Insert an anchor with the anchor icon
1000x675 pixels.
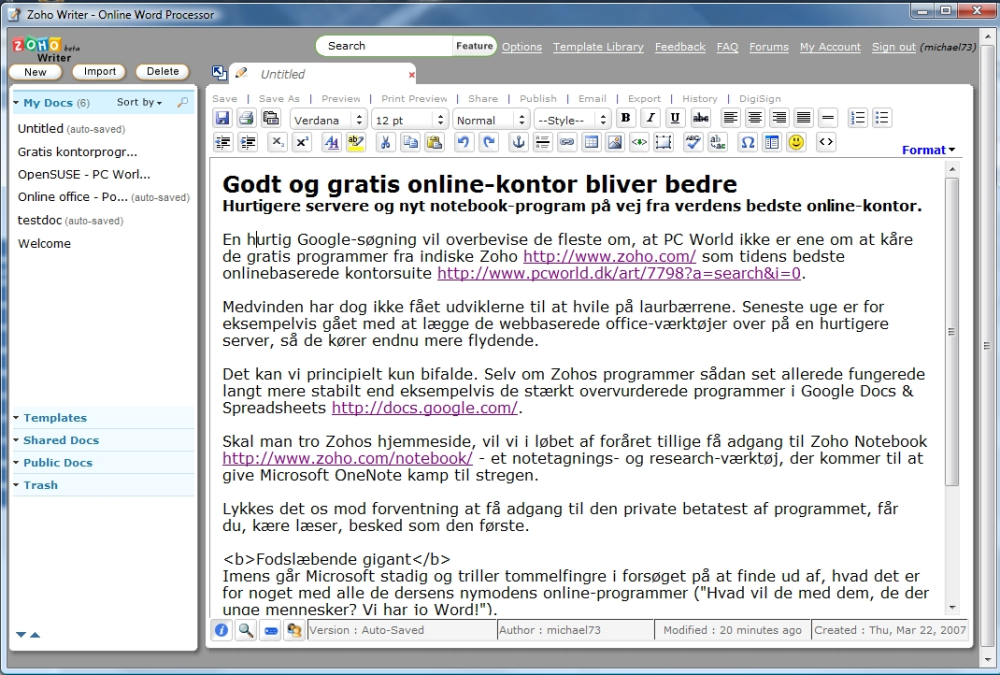(x=518, y=143)
